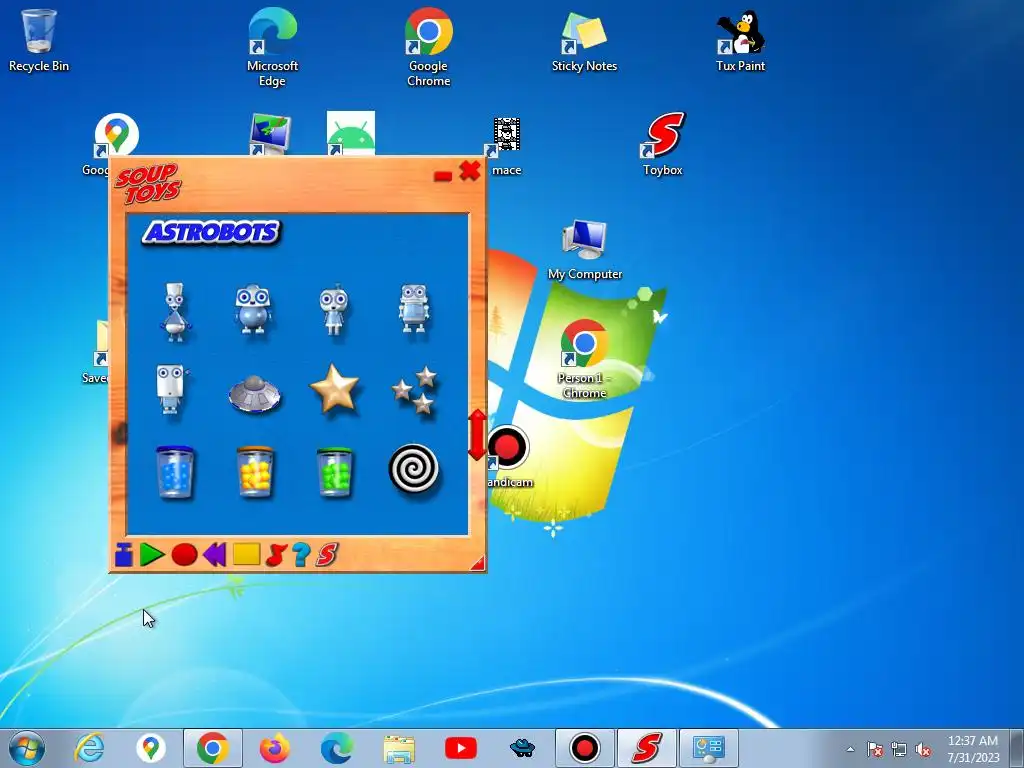Select the Android robot desktop shortcut
1024x768 pixels.
tap(351, 133)
